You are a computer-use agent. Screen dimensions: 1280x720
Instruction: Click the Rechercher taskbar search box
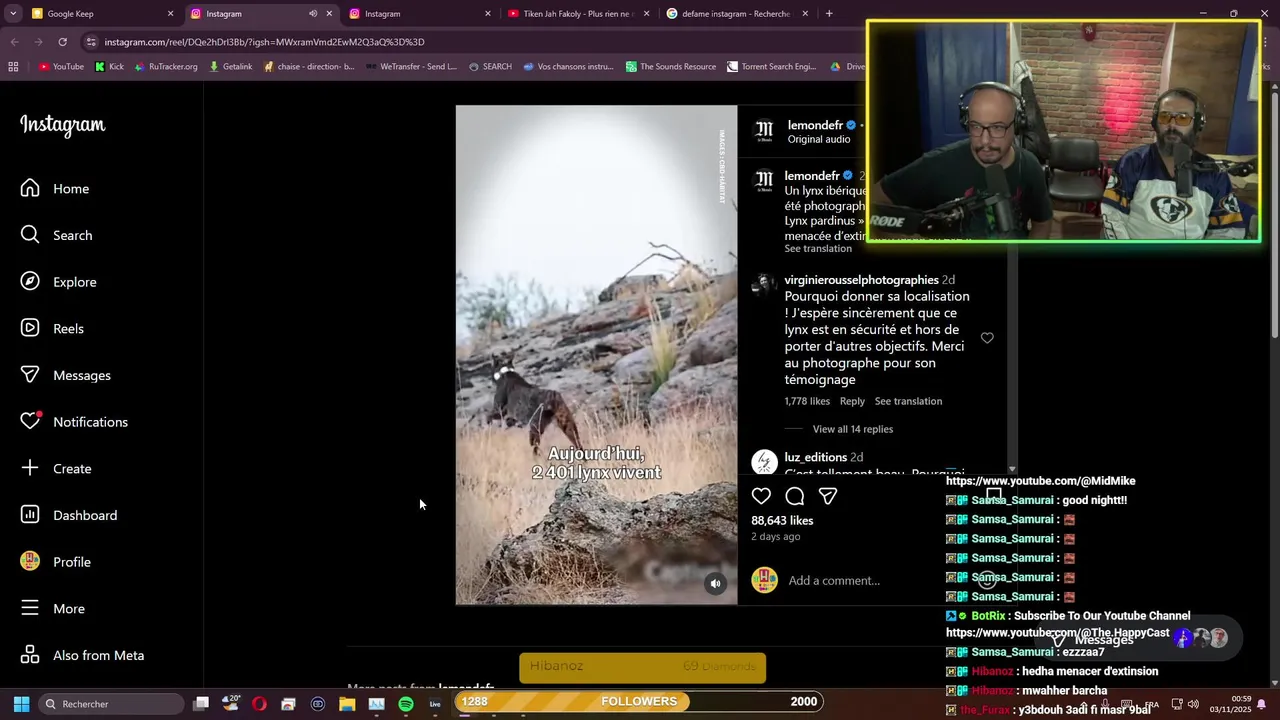tap(112, 704)
